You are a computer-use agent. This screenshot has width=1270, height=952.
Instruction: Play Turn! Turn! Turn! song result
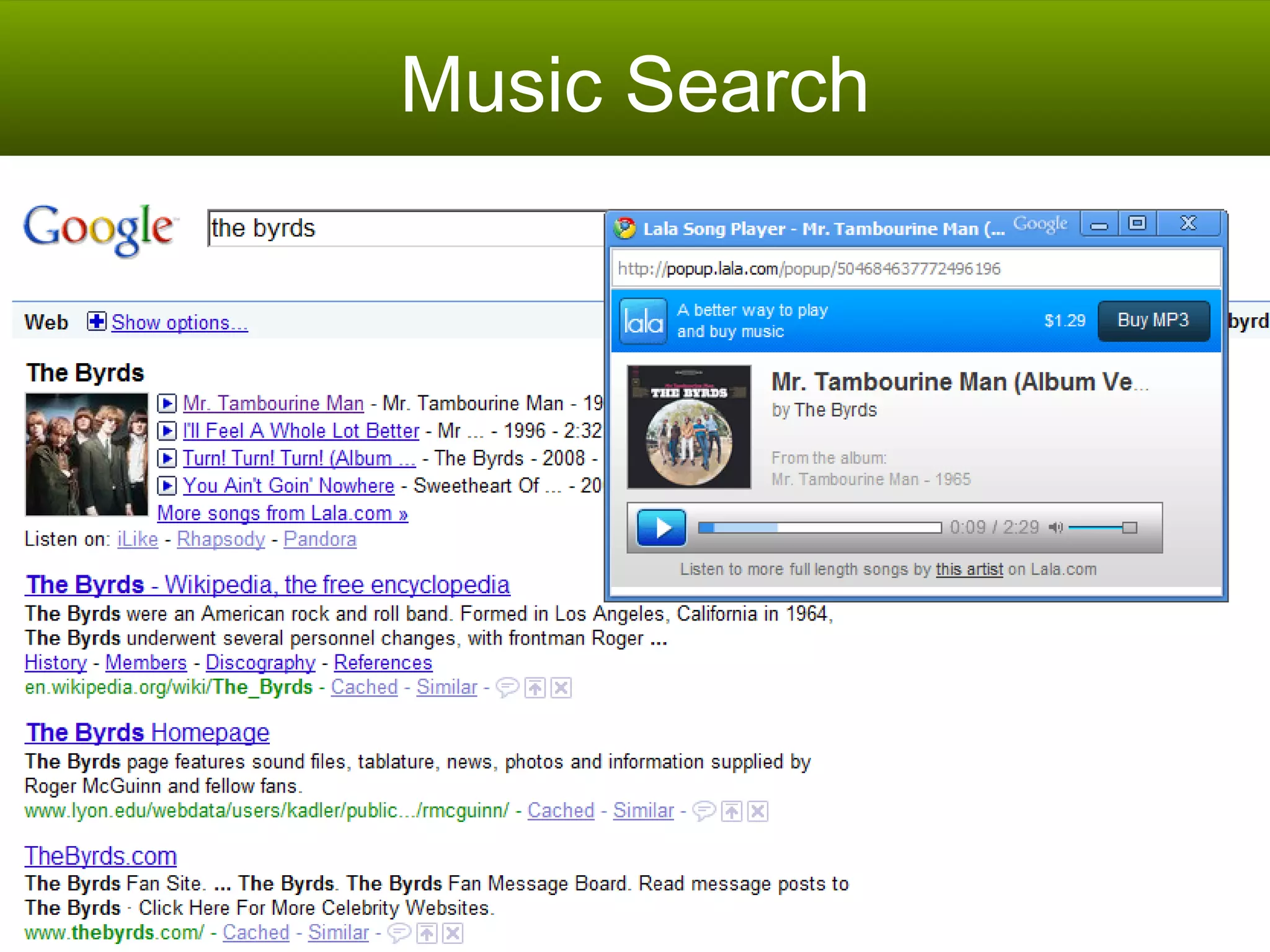pos(167,458)
